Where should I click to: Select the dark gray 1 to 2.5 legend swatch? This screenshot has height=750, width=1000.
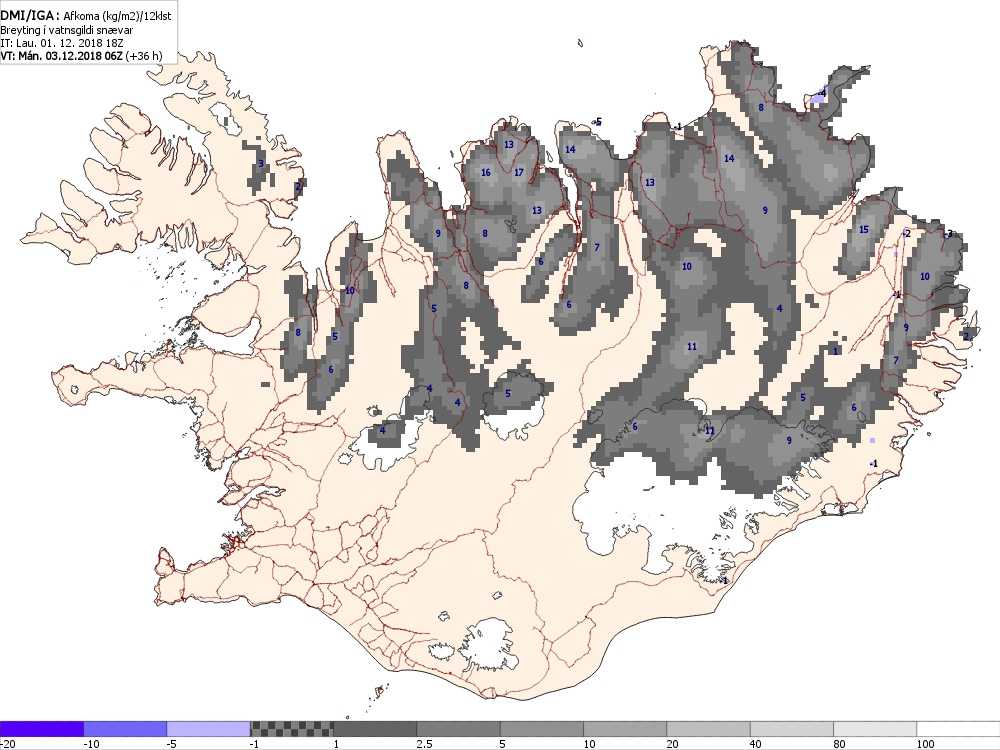click(x=375, y=729)
